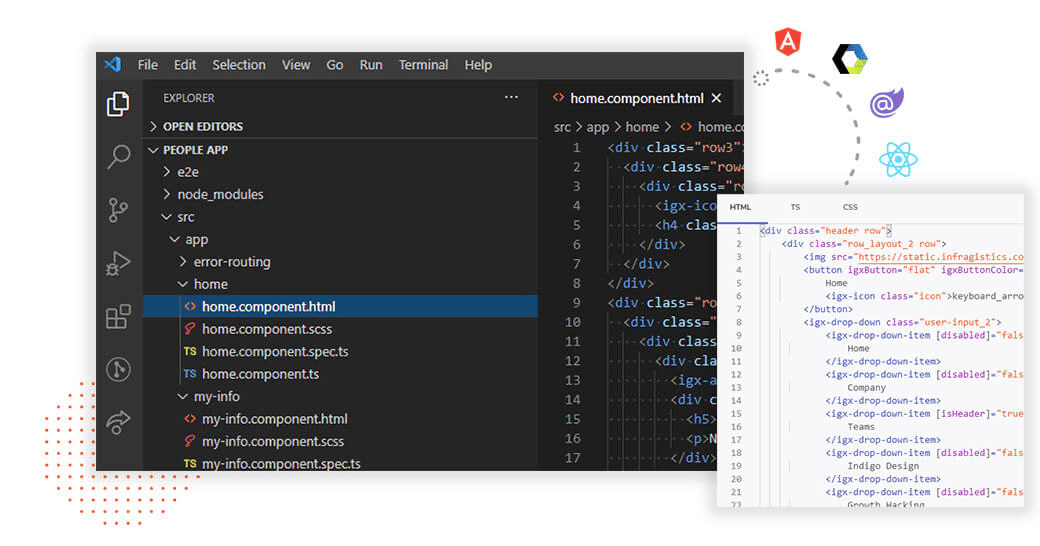Open the Search view in activity bar

click(119, 157)
